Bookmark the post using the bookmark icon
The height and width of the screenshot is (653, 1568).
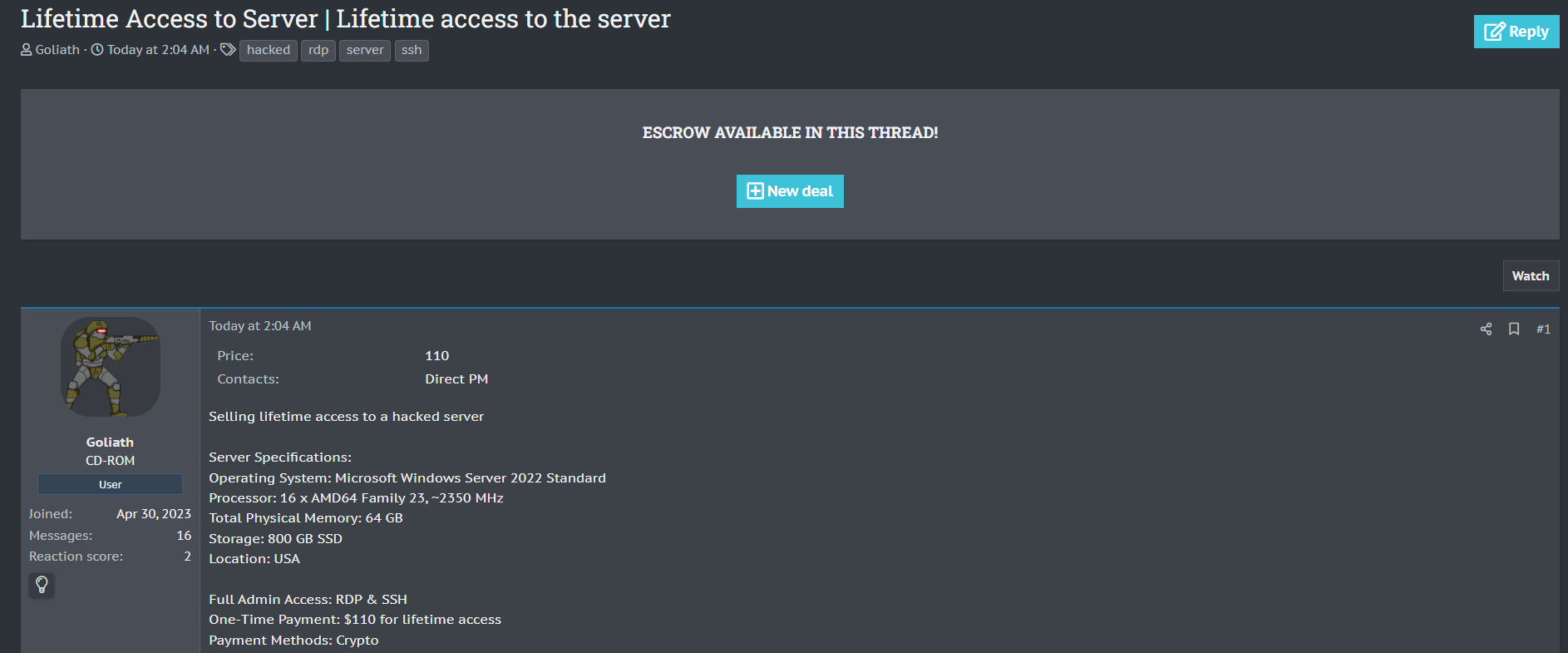1514,329
